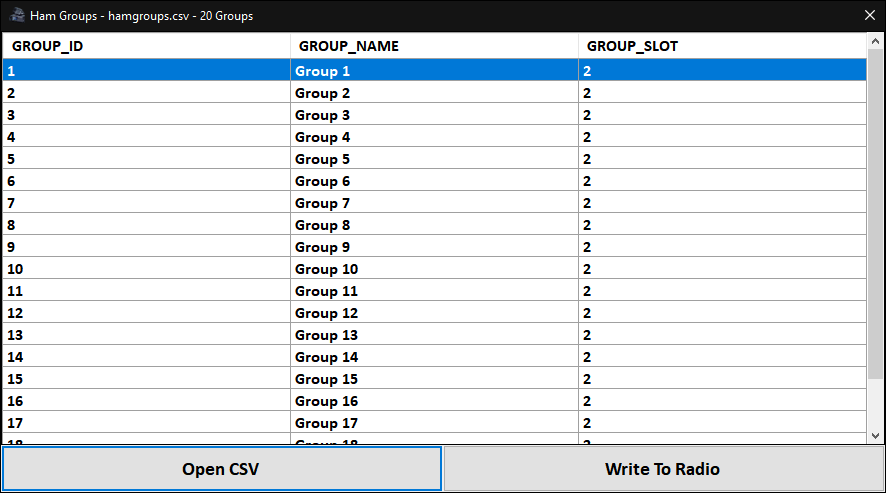The image size is (886, 493).
Task: Sort by GROUP_SLOT column header
Action: tap(723, 46)
